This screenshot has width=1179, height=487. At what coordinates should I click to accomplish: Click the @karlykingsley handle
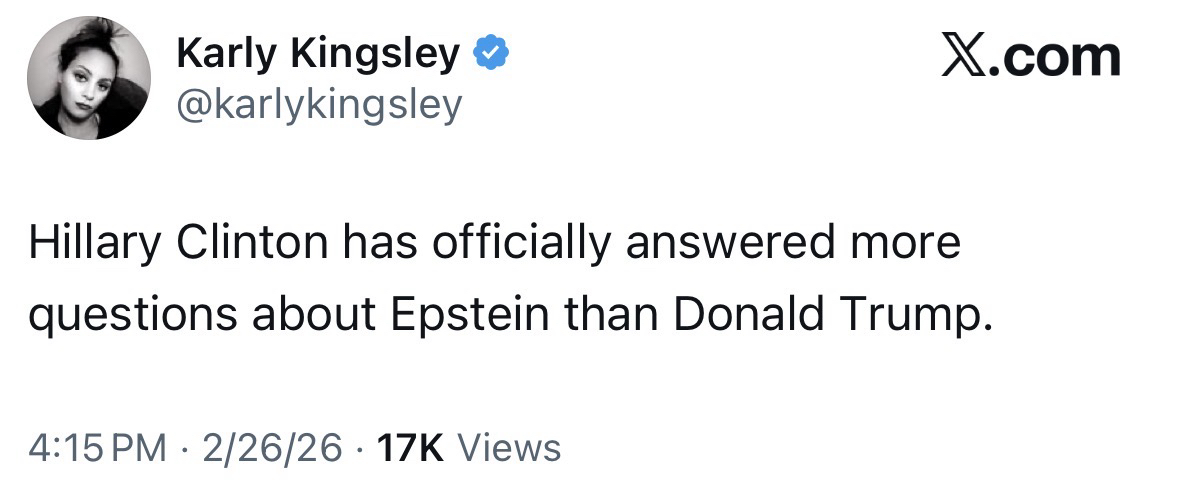319,103
